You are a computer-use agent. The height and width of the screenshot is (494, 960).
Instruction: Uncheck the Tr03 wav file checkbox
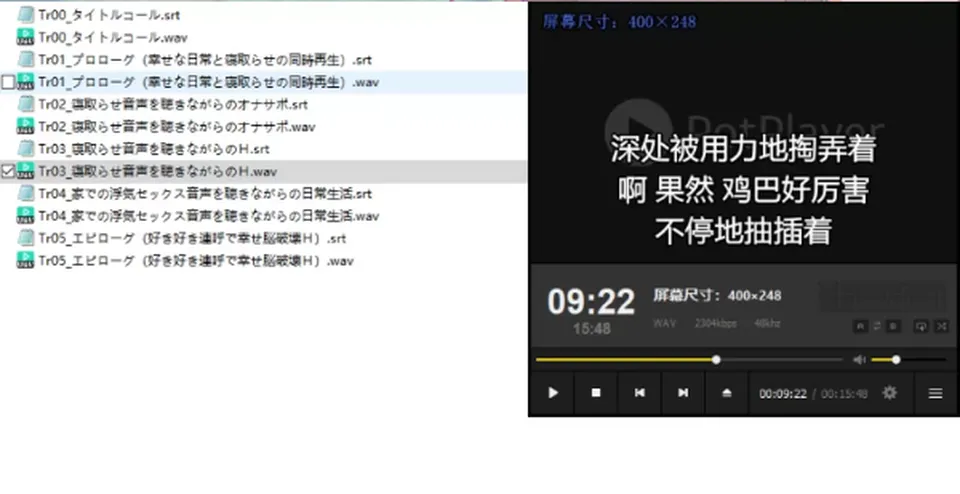coord(8,171)
